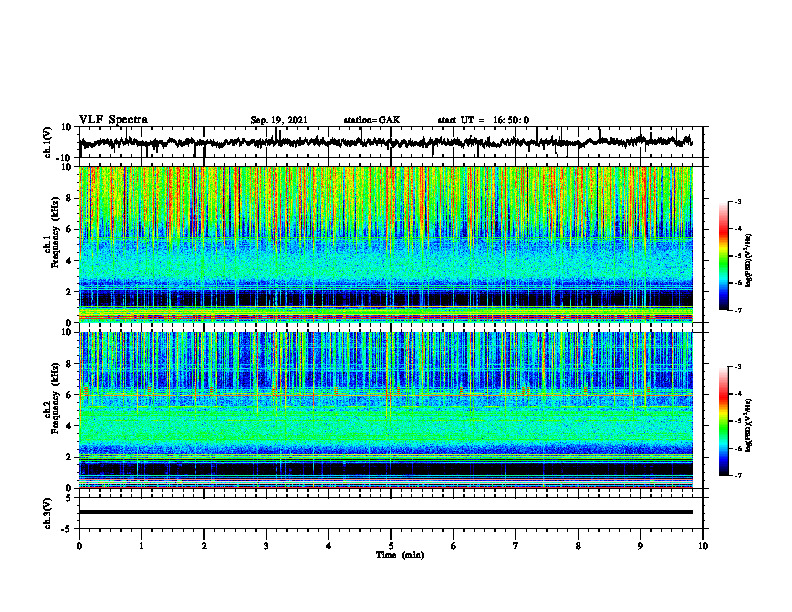Image resolution: width=792 pixels, height=612 pixels.
Task: Click time axis tick label '0'
Action: click(x=79, y=546)
